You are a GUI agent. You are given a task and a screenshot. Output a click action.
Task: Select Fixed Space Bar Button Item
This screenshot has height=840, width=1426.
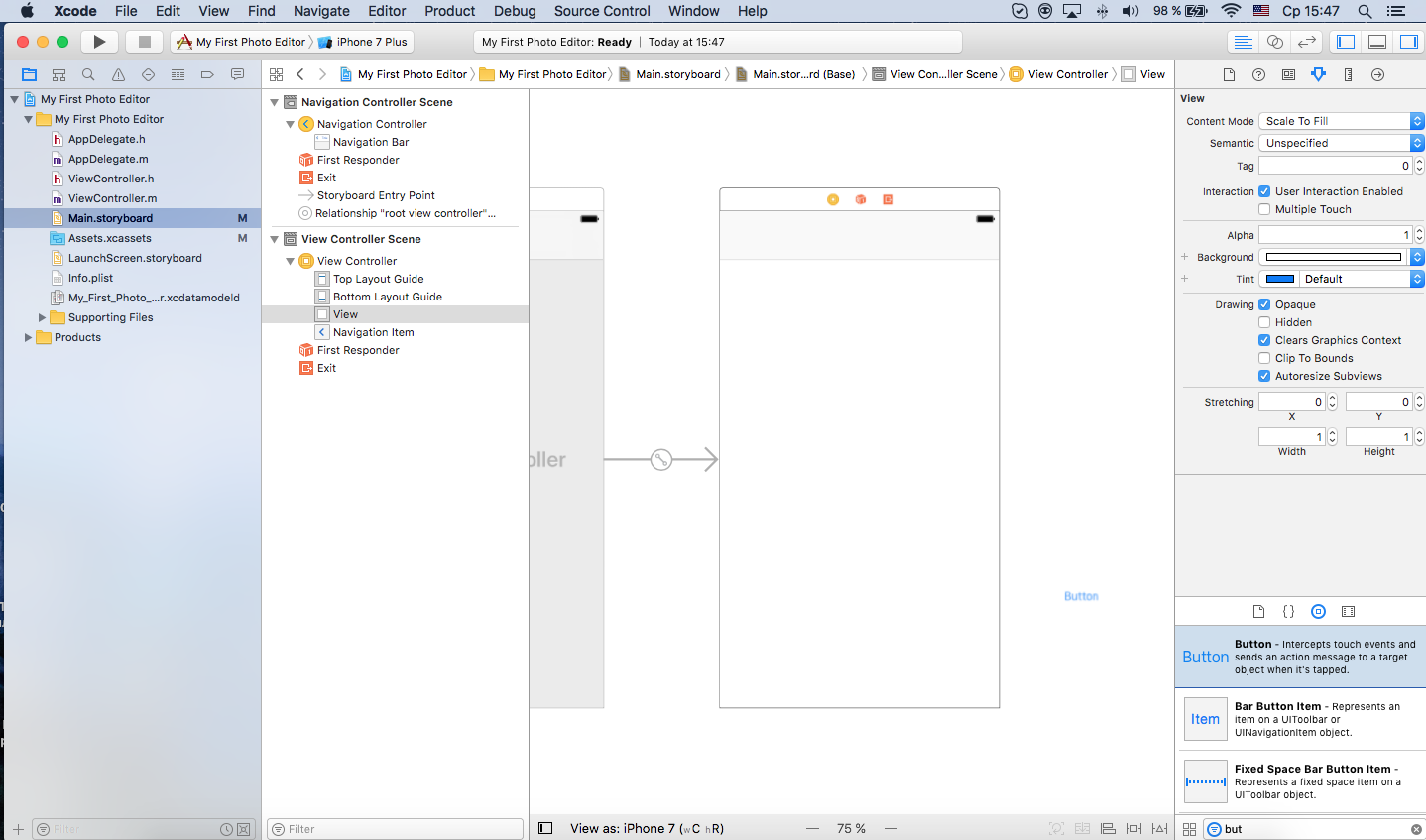(1300, 781)
